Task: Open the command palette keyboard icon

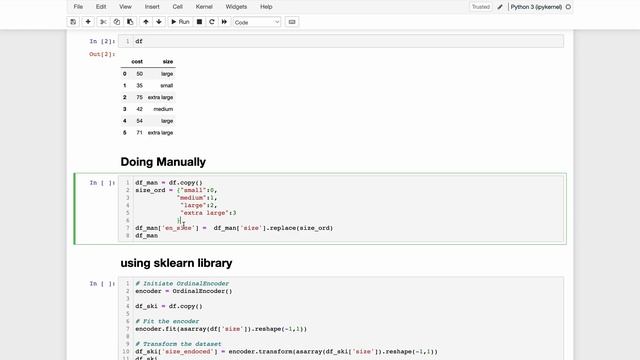Action: pyautogui.click(x=292, y=22)
